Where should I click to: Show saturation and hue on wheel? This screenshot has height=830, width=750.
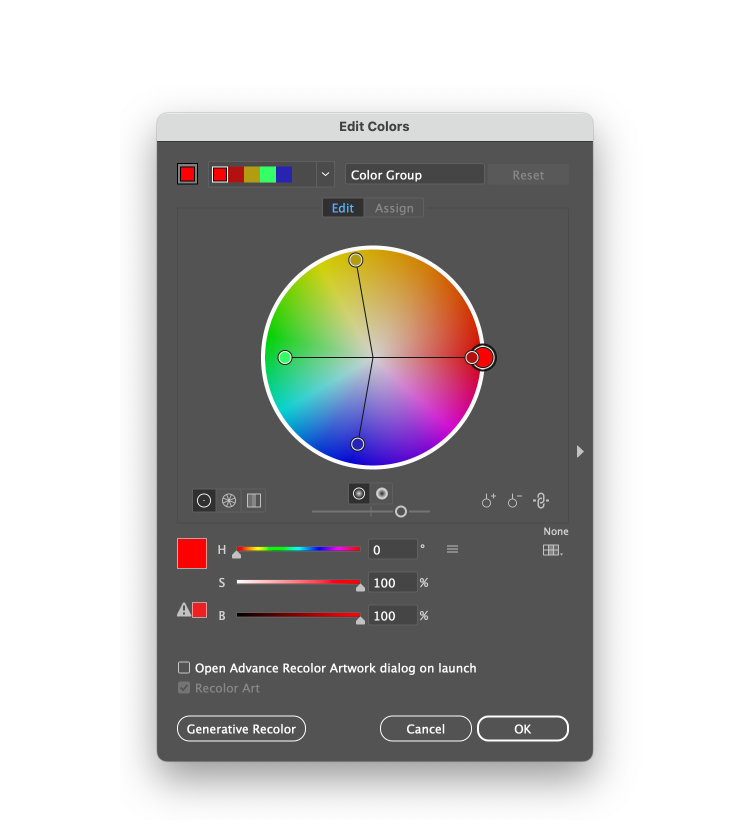[x=359, y=493]
